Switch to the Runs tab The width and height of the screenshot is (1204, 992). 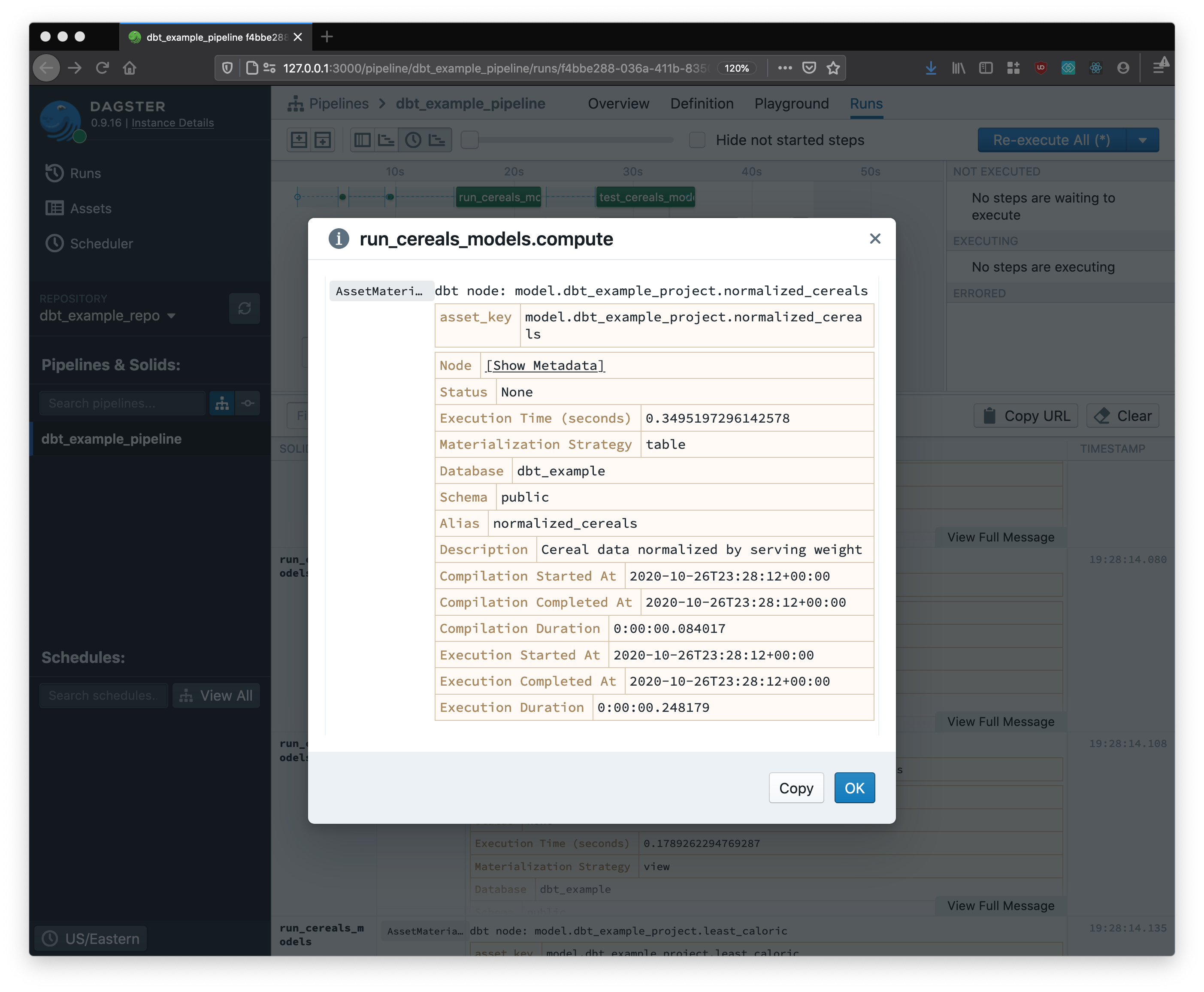coord(866,103)
